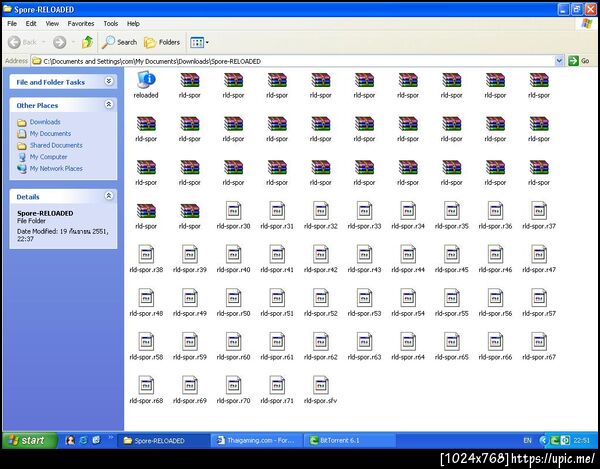Select the rld-spor.r31 file icon
The width and height of the screenshot is (600, 469).
click(x=277, y=211)
